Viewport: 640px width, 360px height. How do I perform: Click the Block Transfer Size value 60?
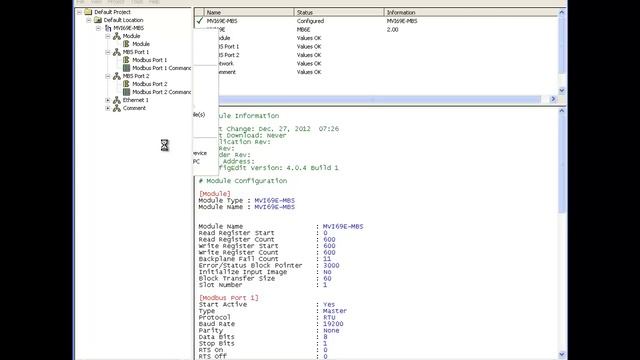[x=327, y=278]
